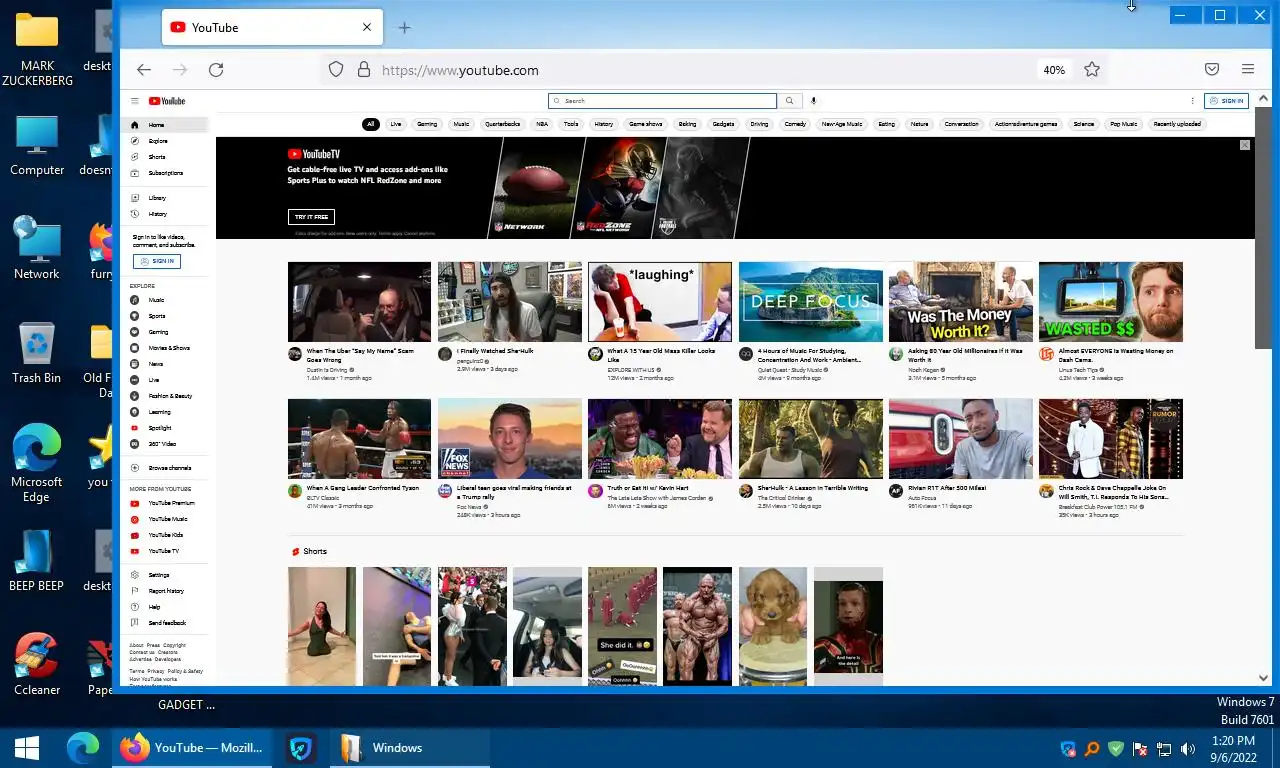Select the Game shows filter chip
The width and height of the screenshot is (1280, 768).
[645, 124]
